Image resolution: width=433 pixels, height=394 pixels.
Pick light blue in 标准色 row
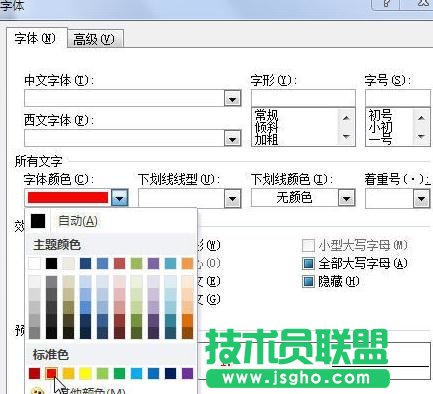136,373
